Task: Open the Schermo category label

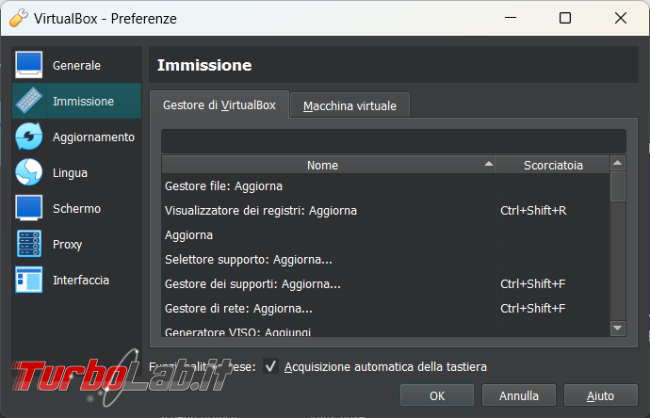Action: (77, 209)
